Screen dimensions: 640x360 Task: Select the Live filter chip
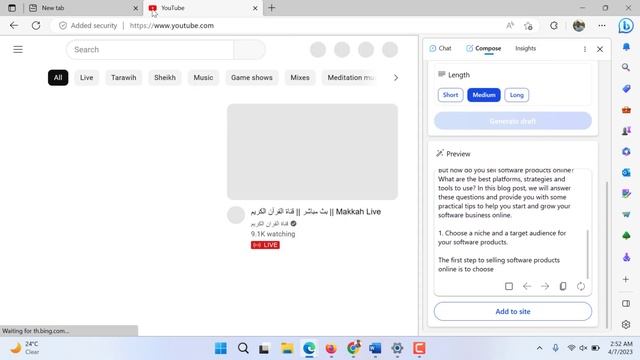pos(87,78)
